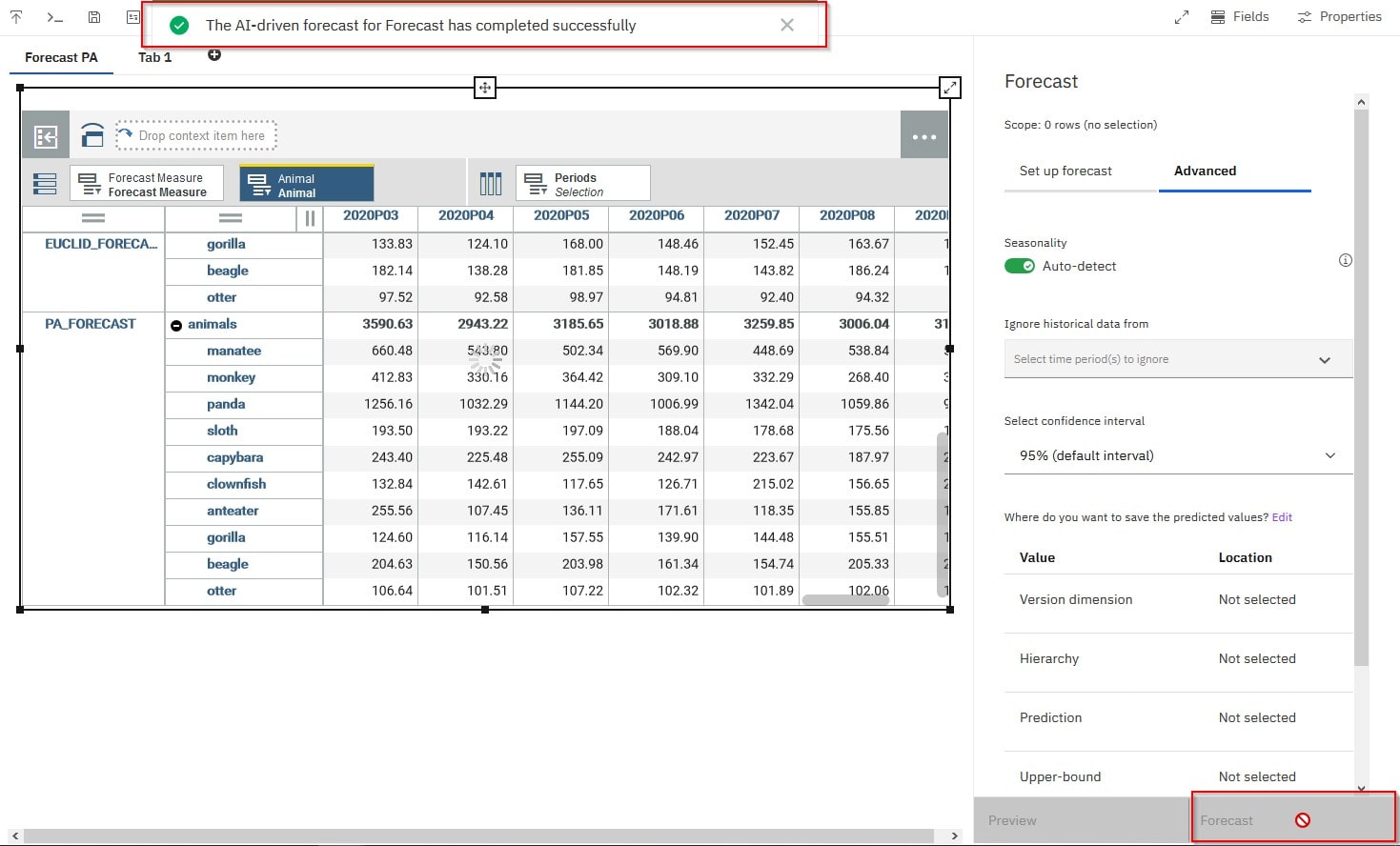1400x846 pixels.
Task: Click the save icon in top toolbar
Action: coord(93,17)
